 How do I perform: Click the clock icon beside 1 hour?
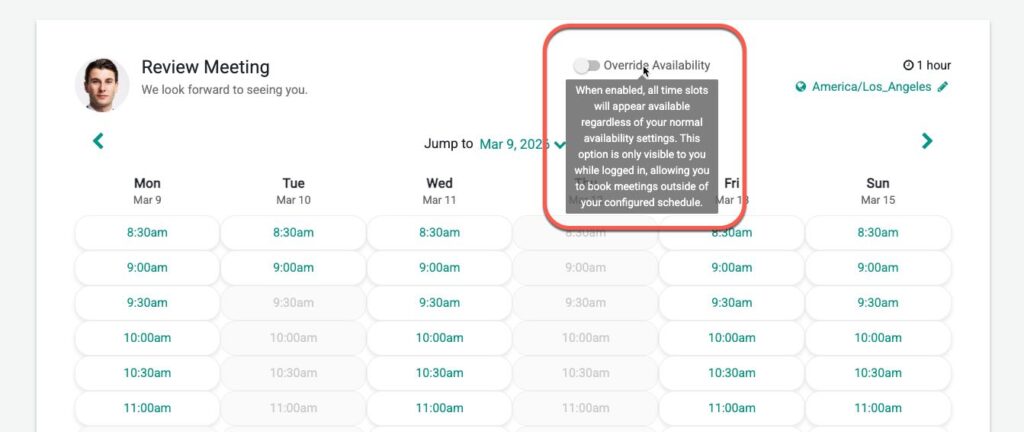coord(908,65)
